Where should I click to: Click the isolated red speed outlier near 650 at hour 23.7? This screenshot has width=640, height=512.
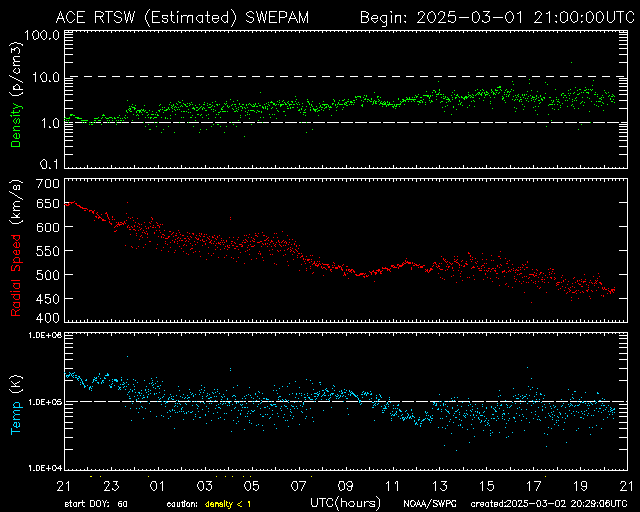(x=127, y=202)
